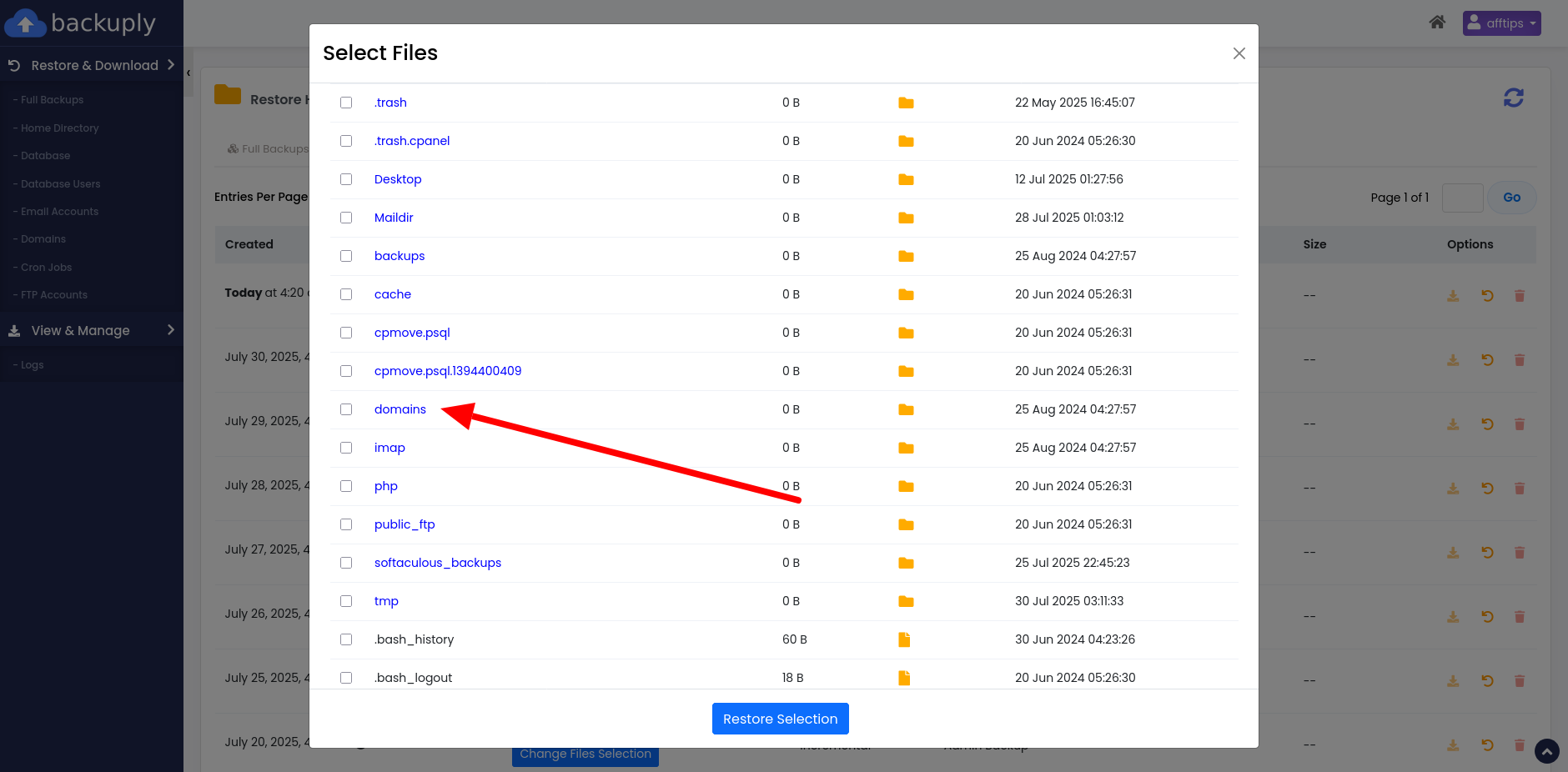Open Email Accounts in sidebar

point(59,212)
